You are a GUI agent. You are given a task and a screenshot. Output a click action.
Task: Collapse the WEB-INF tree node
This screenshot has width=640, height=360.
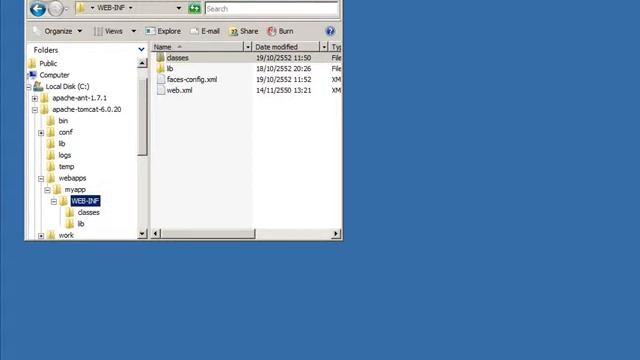(54, 201)
